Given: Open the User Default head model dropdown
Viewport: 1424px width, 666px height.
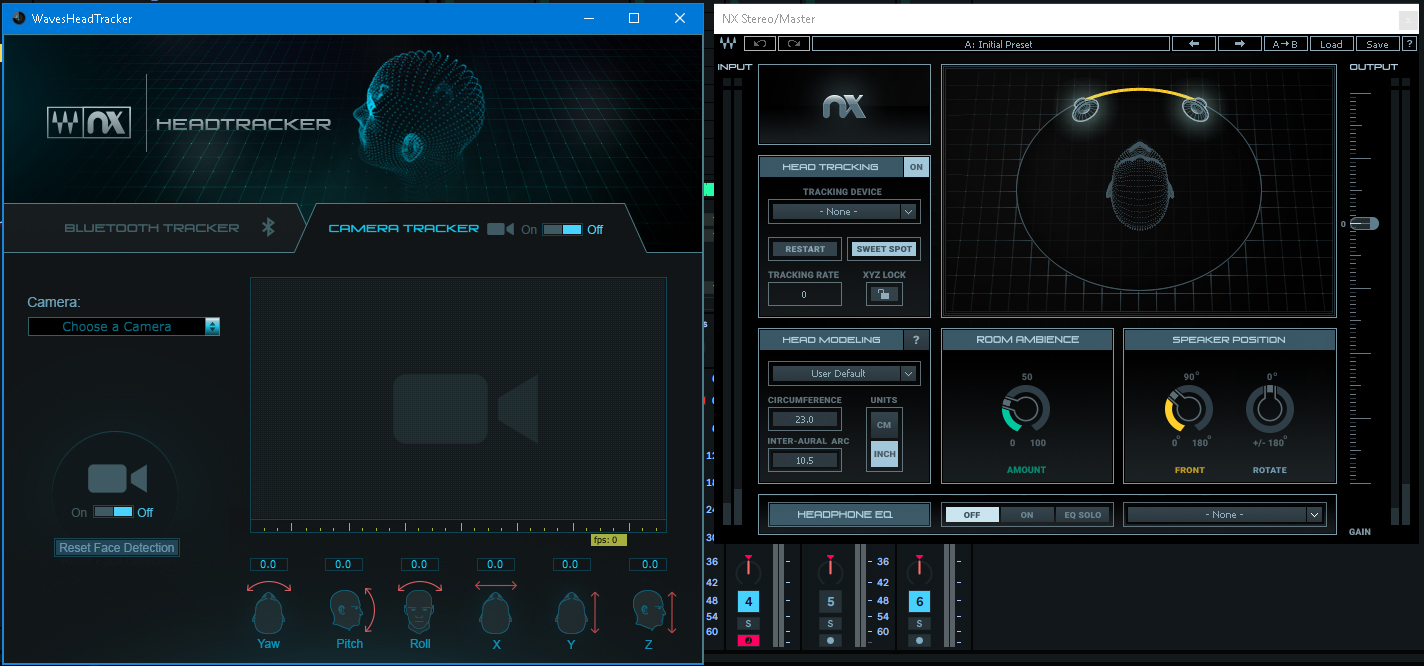Looking at the screenshot, I should pyautogui.click(x=844, y=374).
